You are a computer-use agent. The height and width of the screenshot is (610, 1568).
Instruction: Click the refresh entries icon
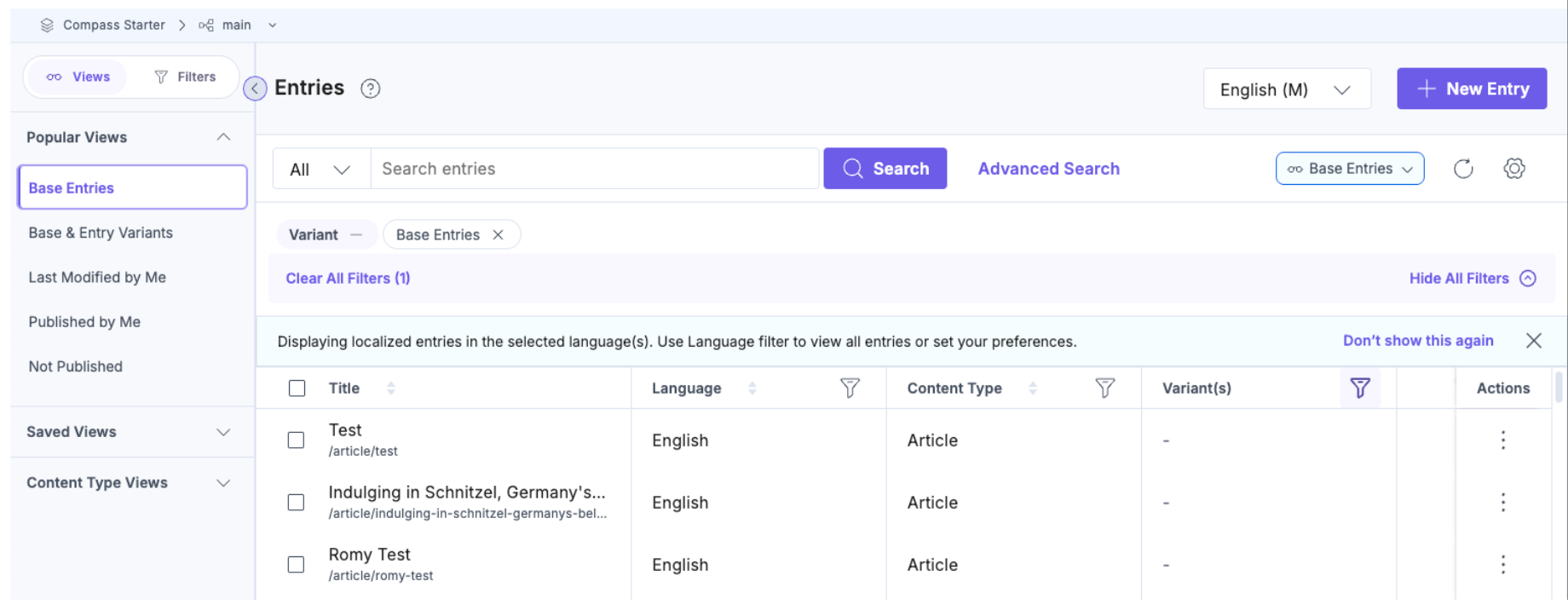[1463, 169]
